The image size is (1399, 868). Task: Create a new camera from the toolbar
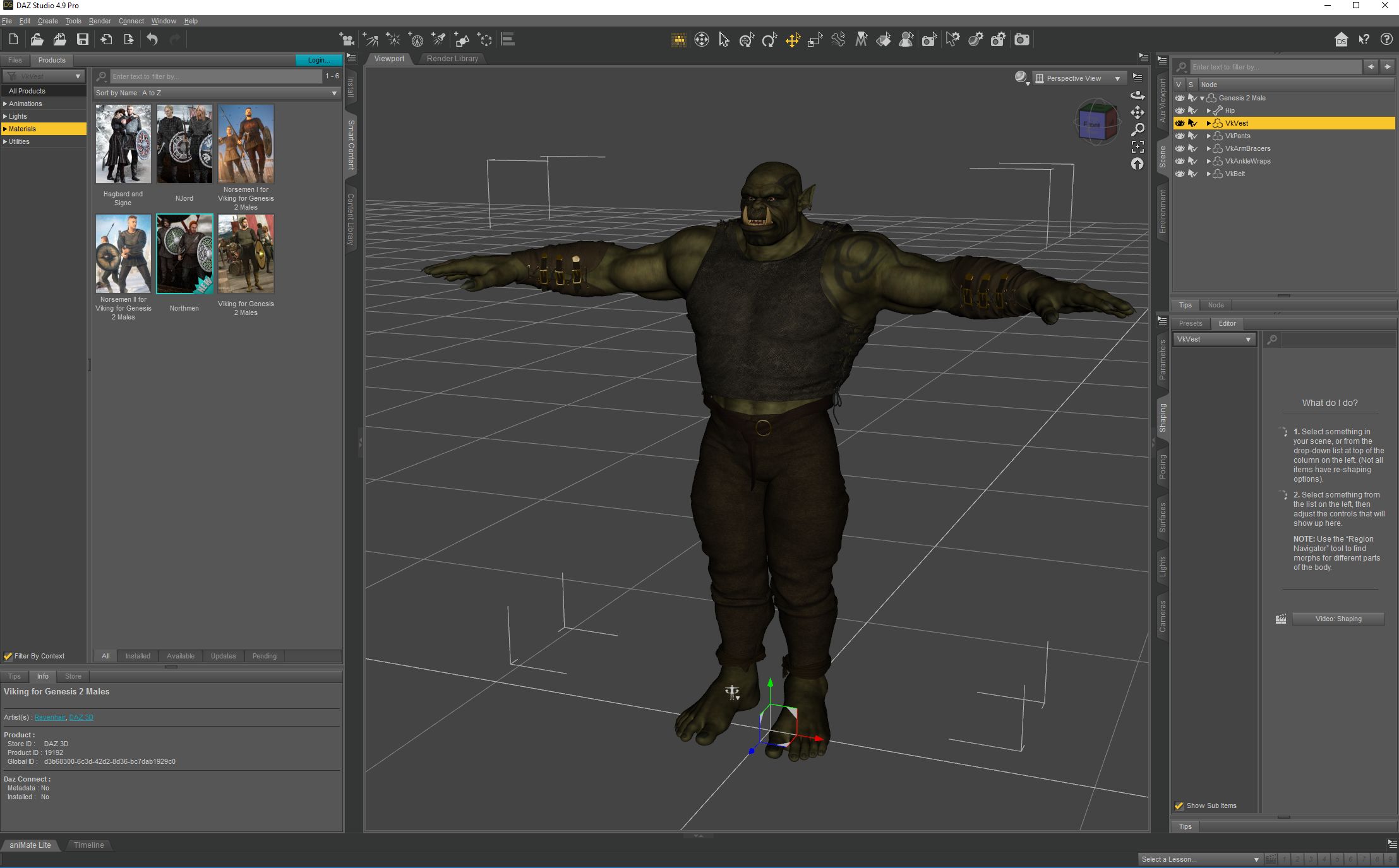click(347, 40)
